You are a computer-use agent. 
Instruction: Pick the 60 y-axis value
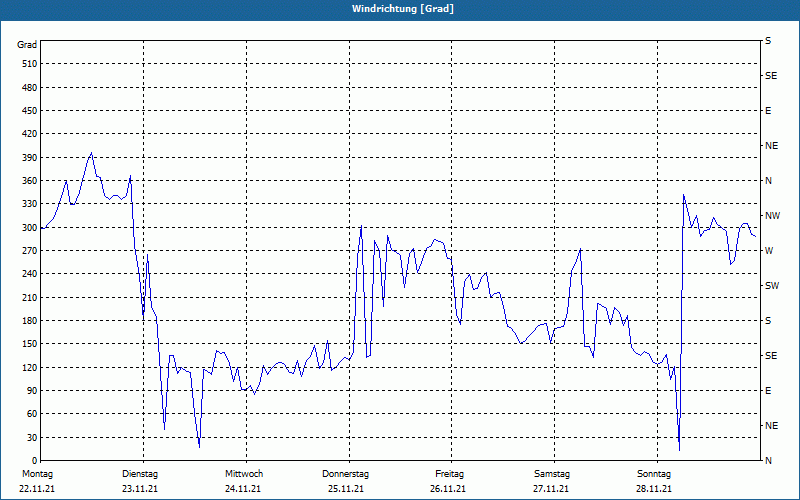click(32, 414)
